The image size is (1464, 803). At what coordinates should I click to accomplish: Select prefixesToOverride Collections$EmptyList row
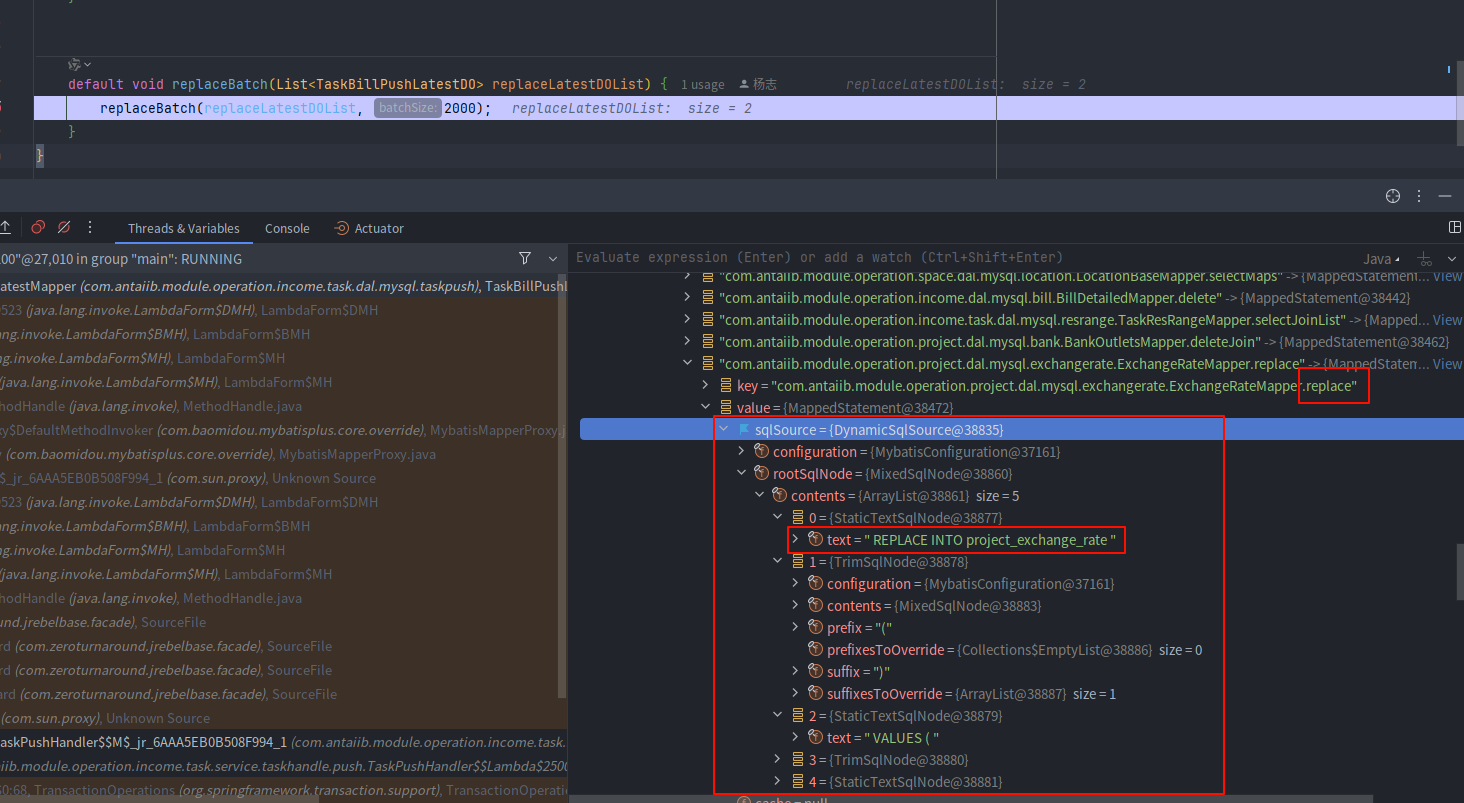point(1017,650)
